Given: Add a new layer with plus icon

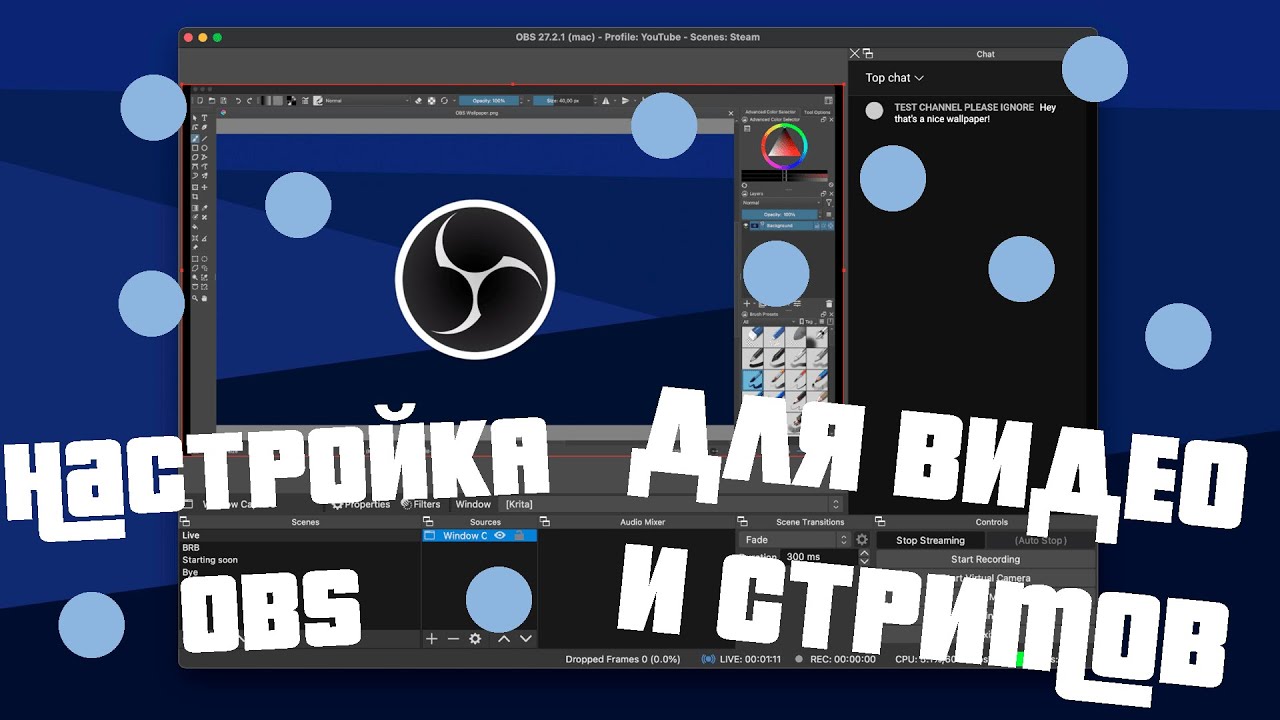Looking at the screenshot, I should 747,304.
